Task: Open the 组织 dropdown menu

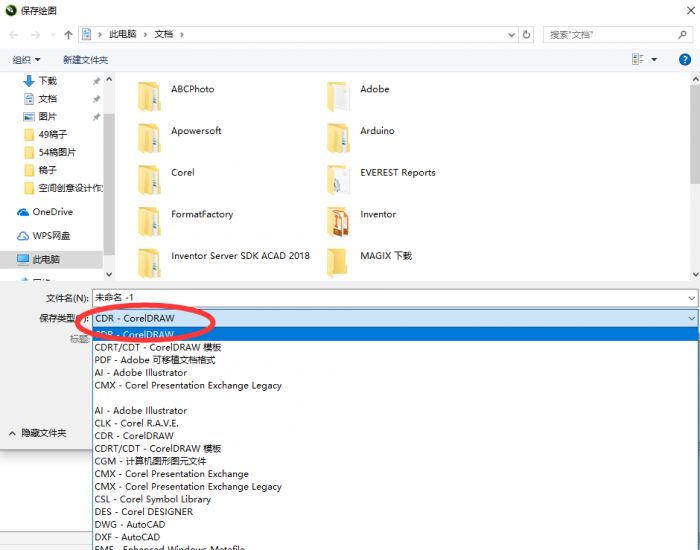Action: click(x=26, y=60)
